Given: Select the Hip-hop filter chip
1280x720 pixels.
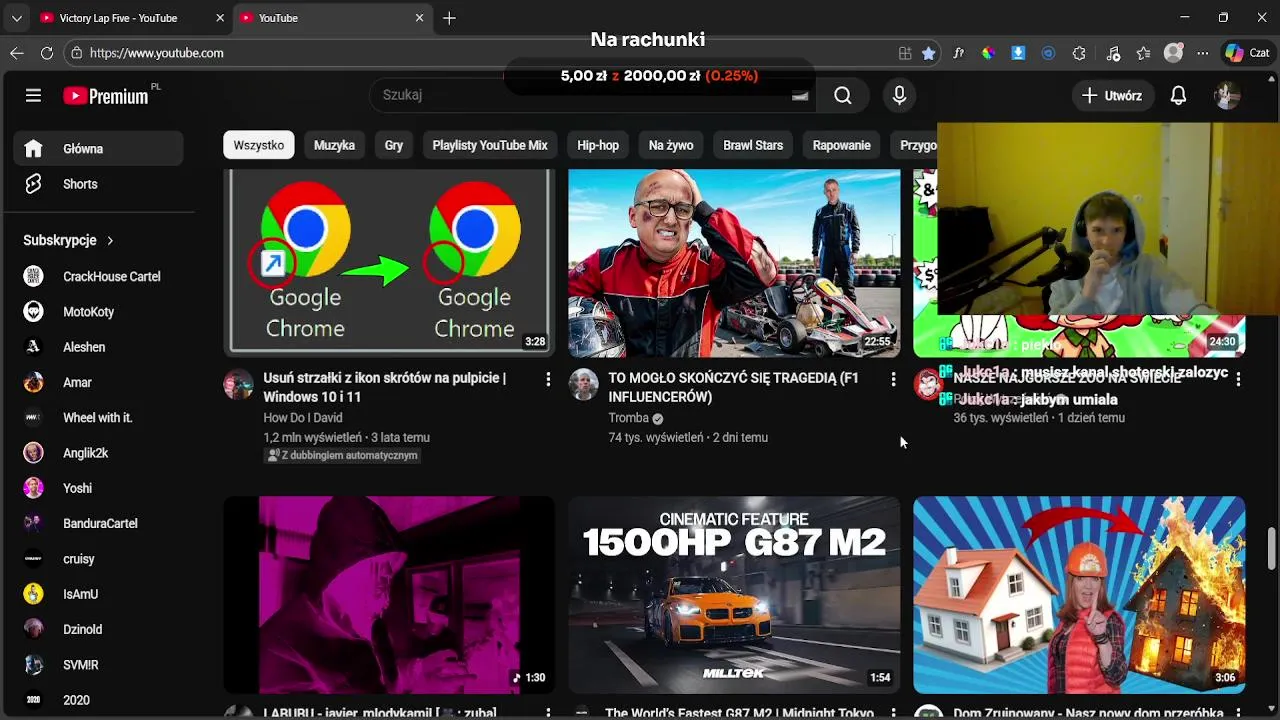Looking at the screenshot, I should (598, 145).
